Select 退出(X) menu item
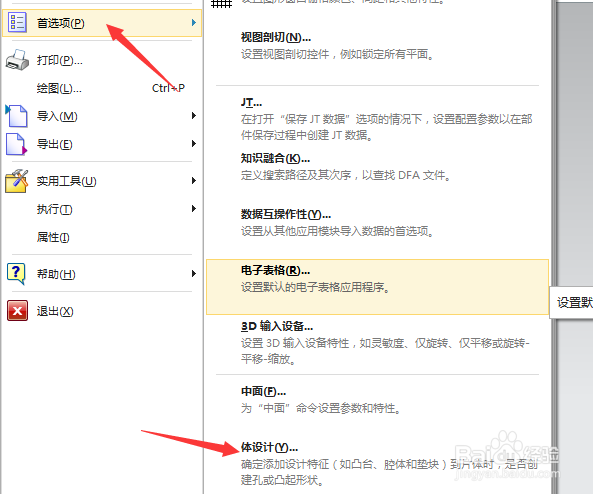Screen dimensions: 593x494 click(x=55, y=311)
